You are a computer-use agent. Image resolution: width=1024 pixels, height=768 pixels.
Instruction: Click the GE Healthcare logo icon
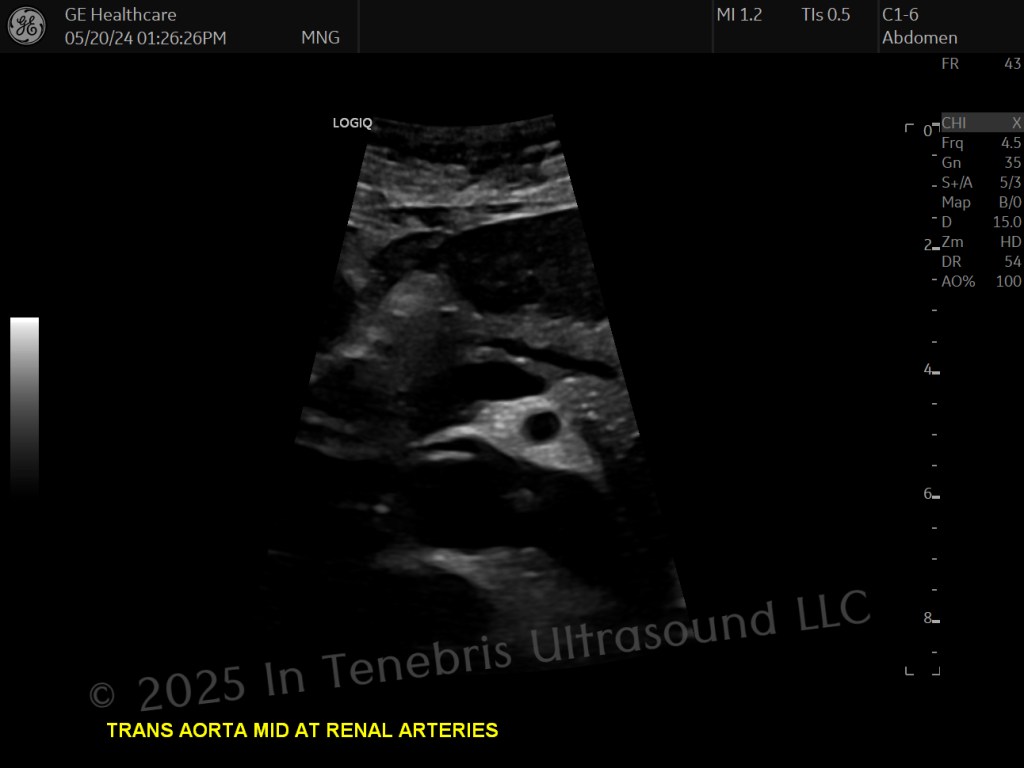click(27, 27)
